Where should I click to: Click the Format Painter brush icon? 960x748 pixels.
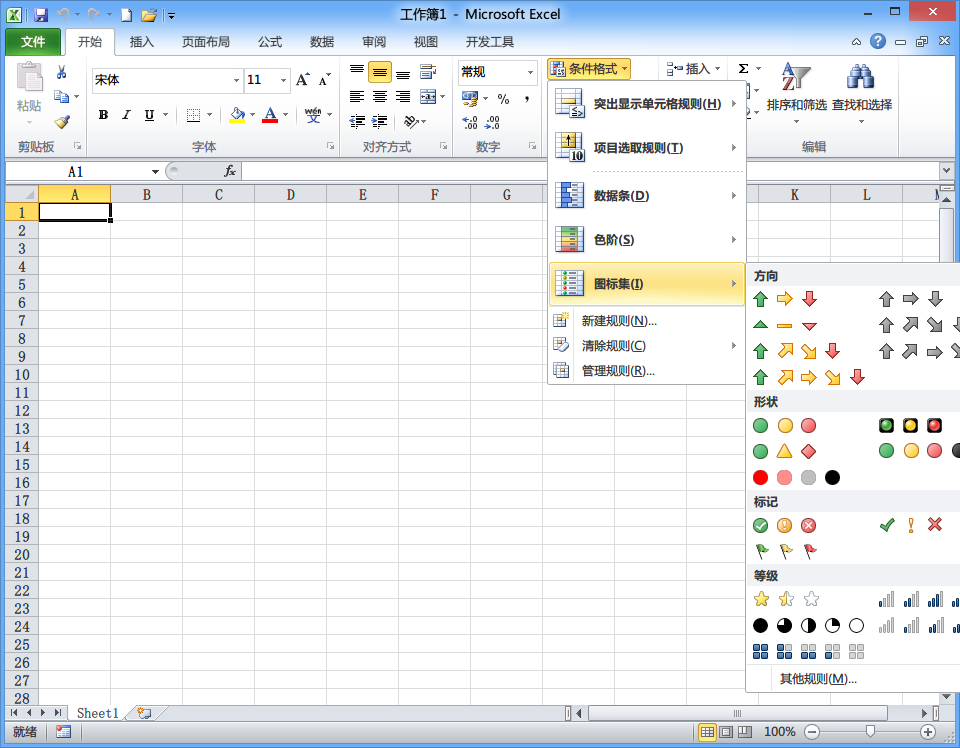click(x=62, y=122)
